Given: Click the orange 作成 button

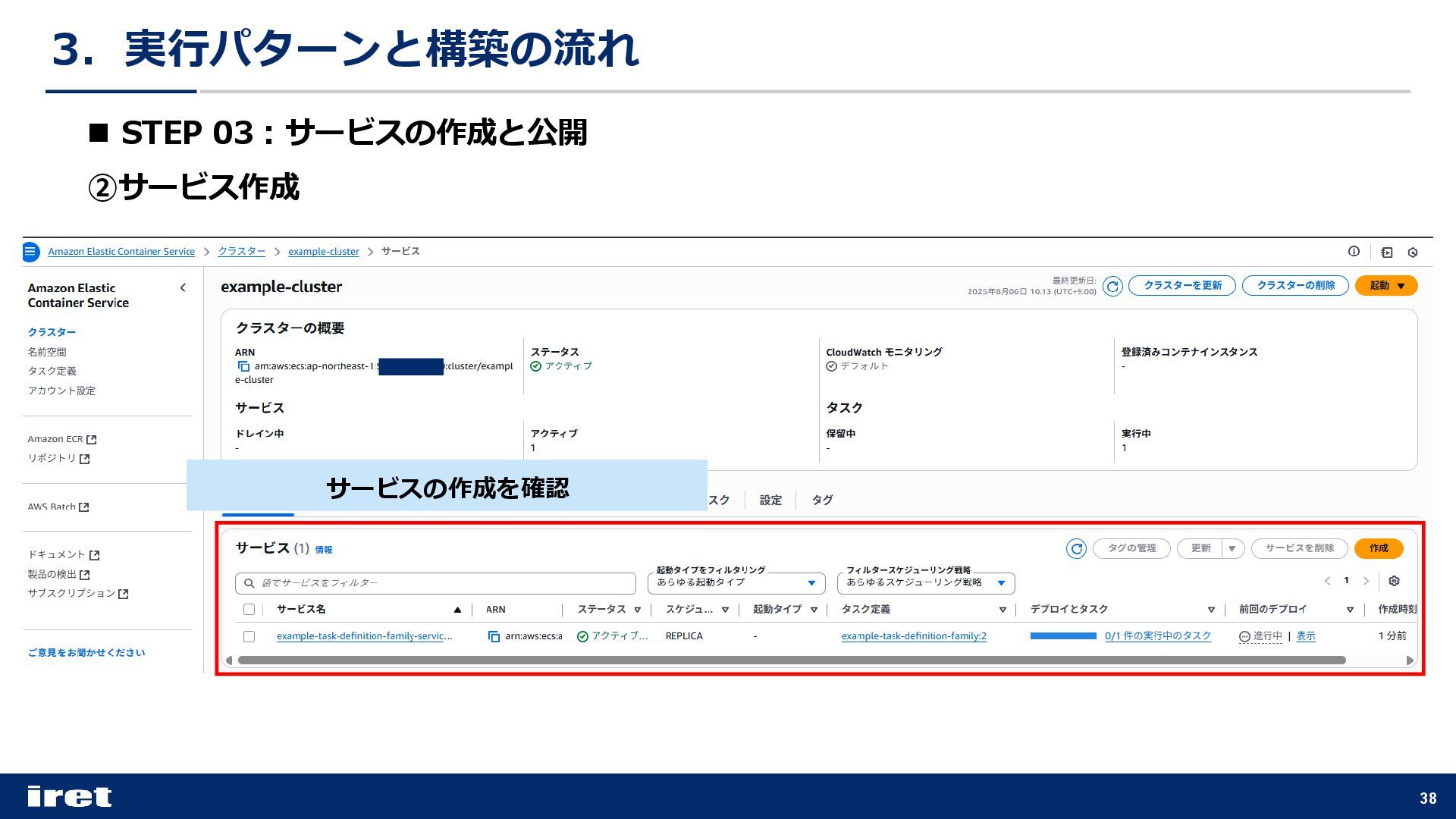Looking at the screenshot, I should click(1379, 548).
